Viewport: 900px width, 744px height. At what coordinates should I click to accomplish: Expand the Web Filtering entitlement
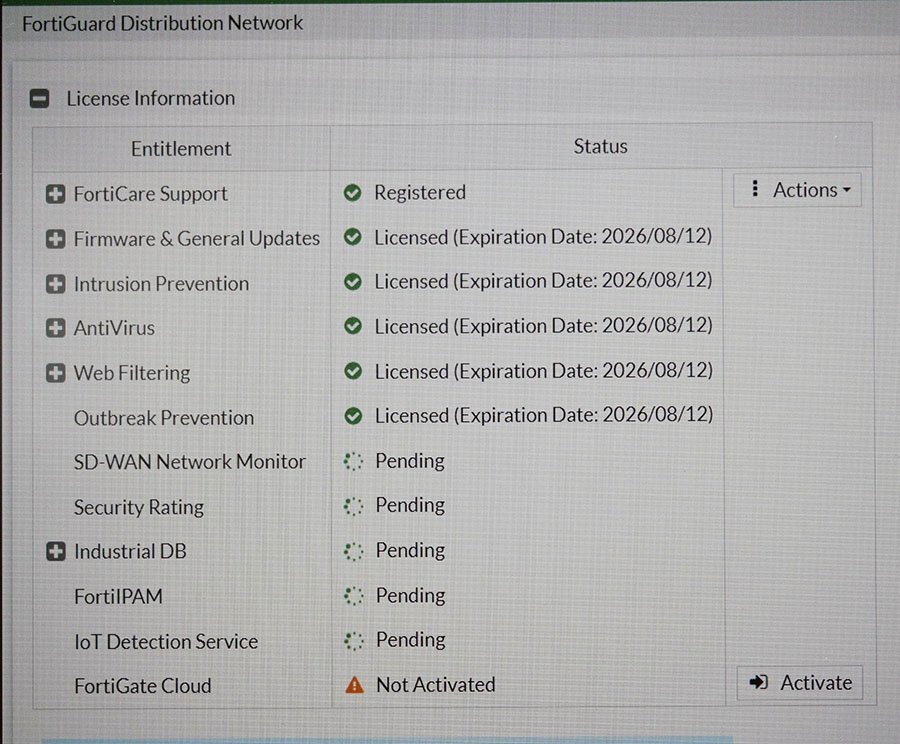coord(56,373)
